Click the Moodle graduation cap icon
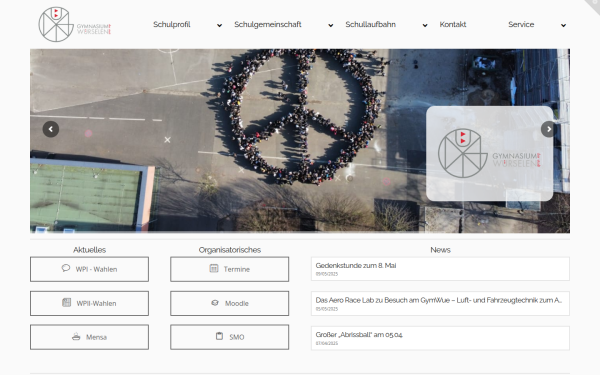Screen dimensions: 600x375 215,303
